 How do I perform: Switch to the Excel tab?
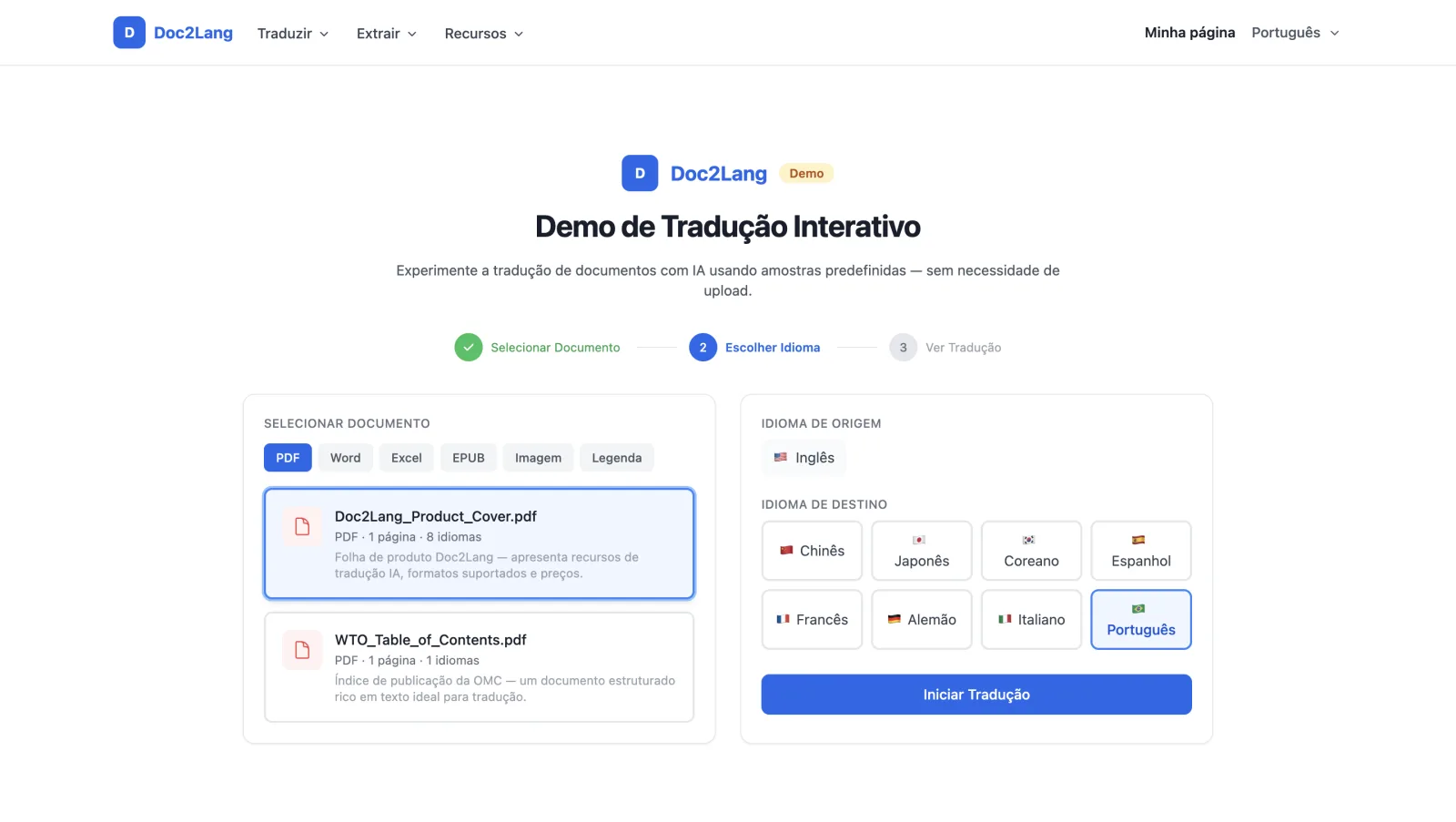[407, 458]
